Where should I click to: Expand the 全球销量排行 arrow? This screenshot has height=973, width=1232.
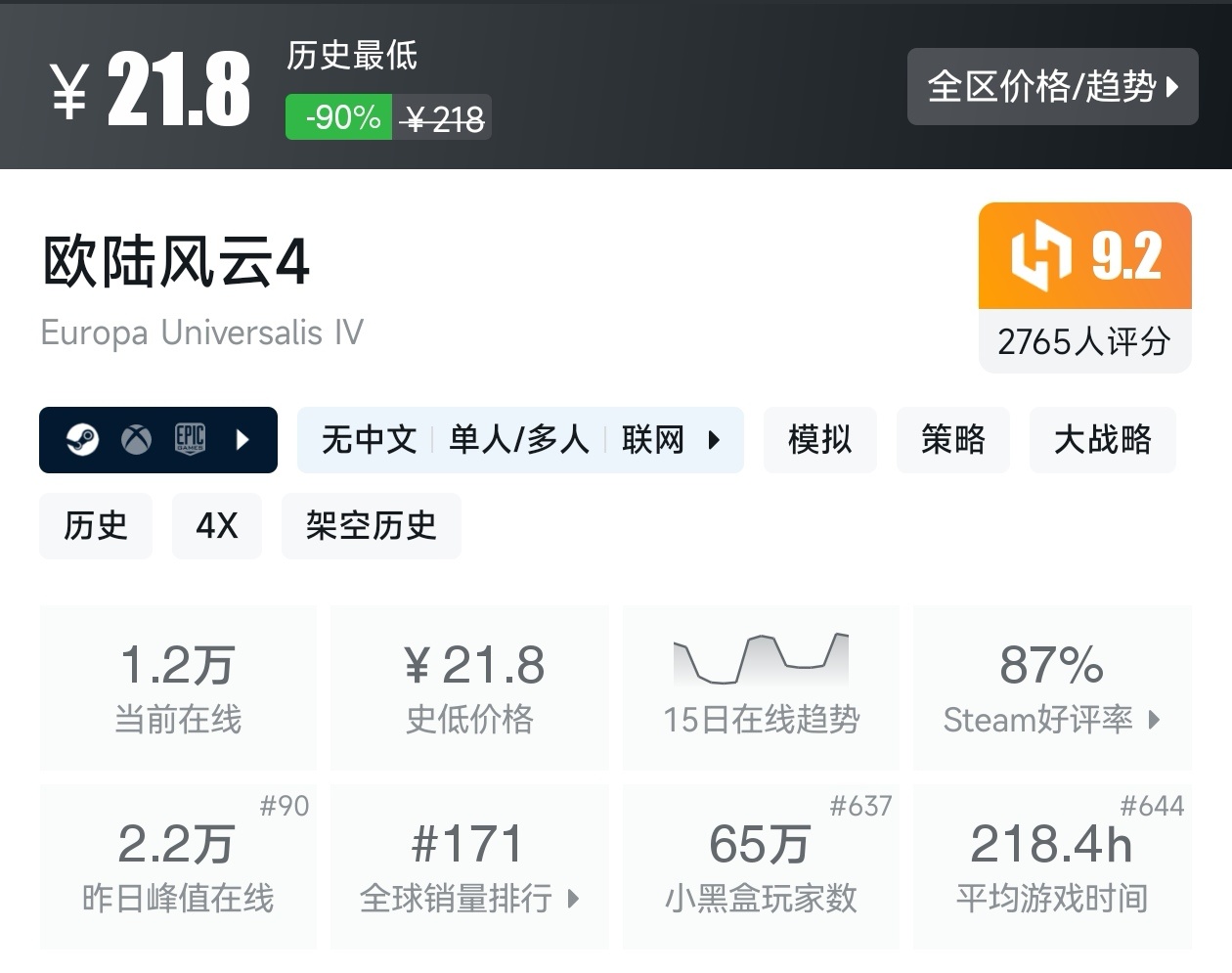pyautogui.click(x=573, y=899)
